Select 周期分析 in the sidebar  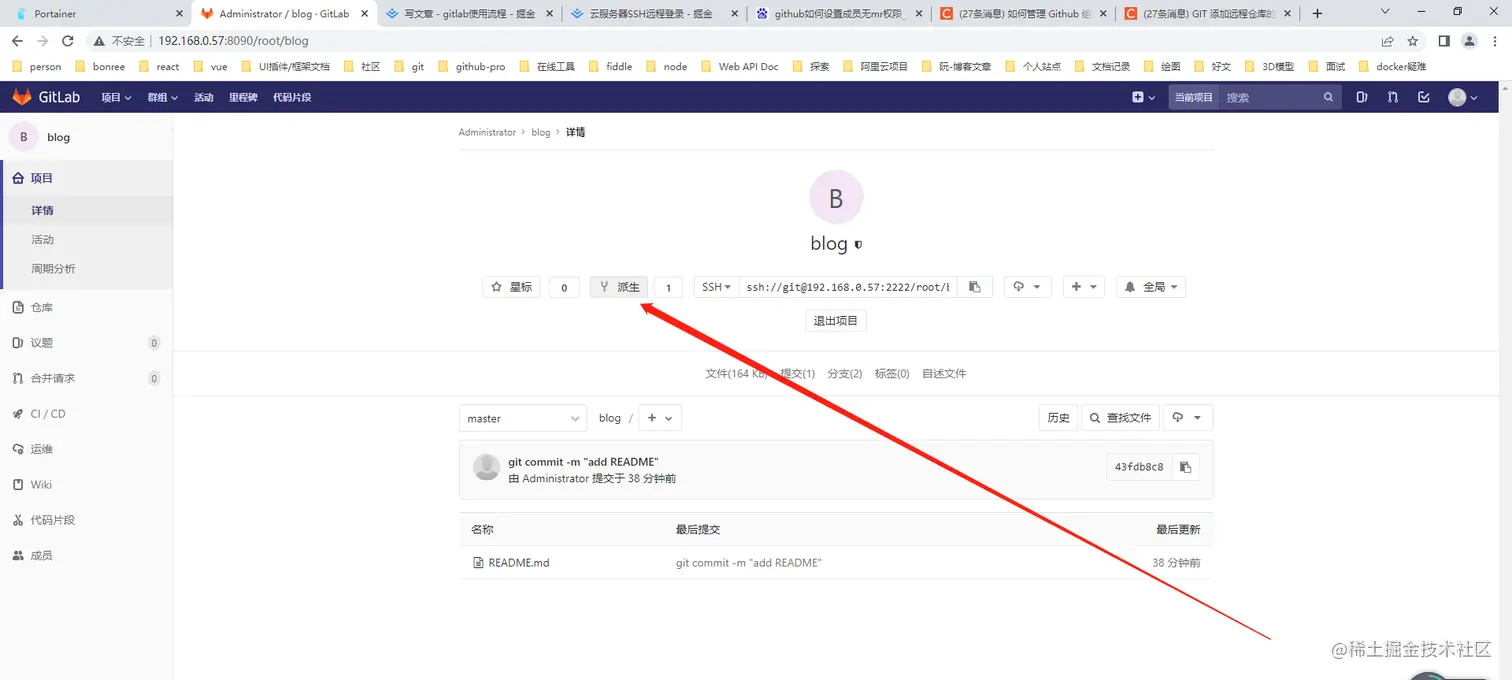86,269
